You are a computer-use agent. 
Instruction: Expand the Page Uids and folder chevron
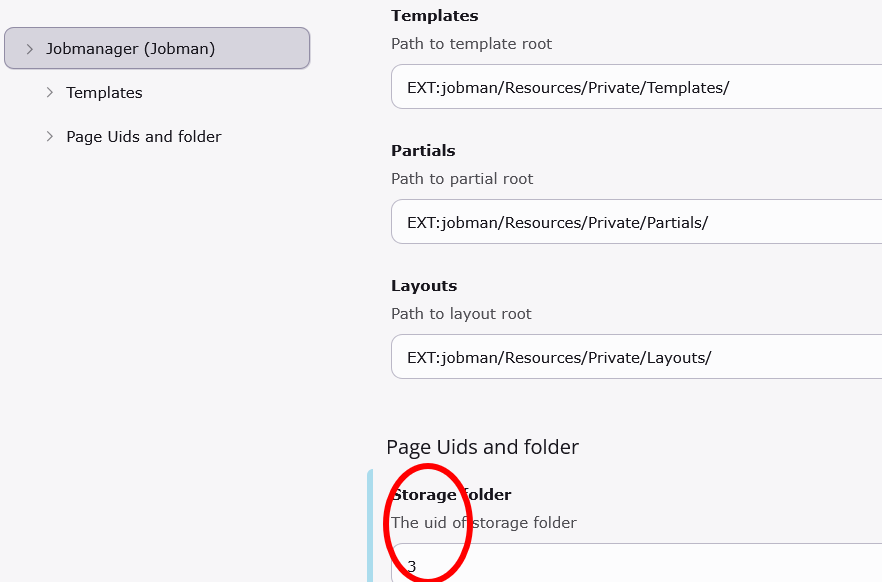pyautogui.click(x=50, y=136)
